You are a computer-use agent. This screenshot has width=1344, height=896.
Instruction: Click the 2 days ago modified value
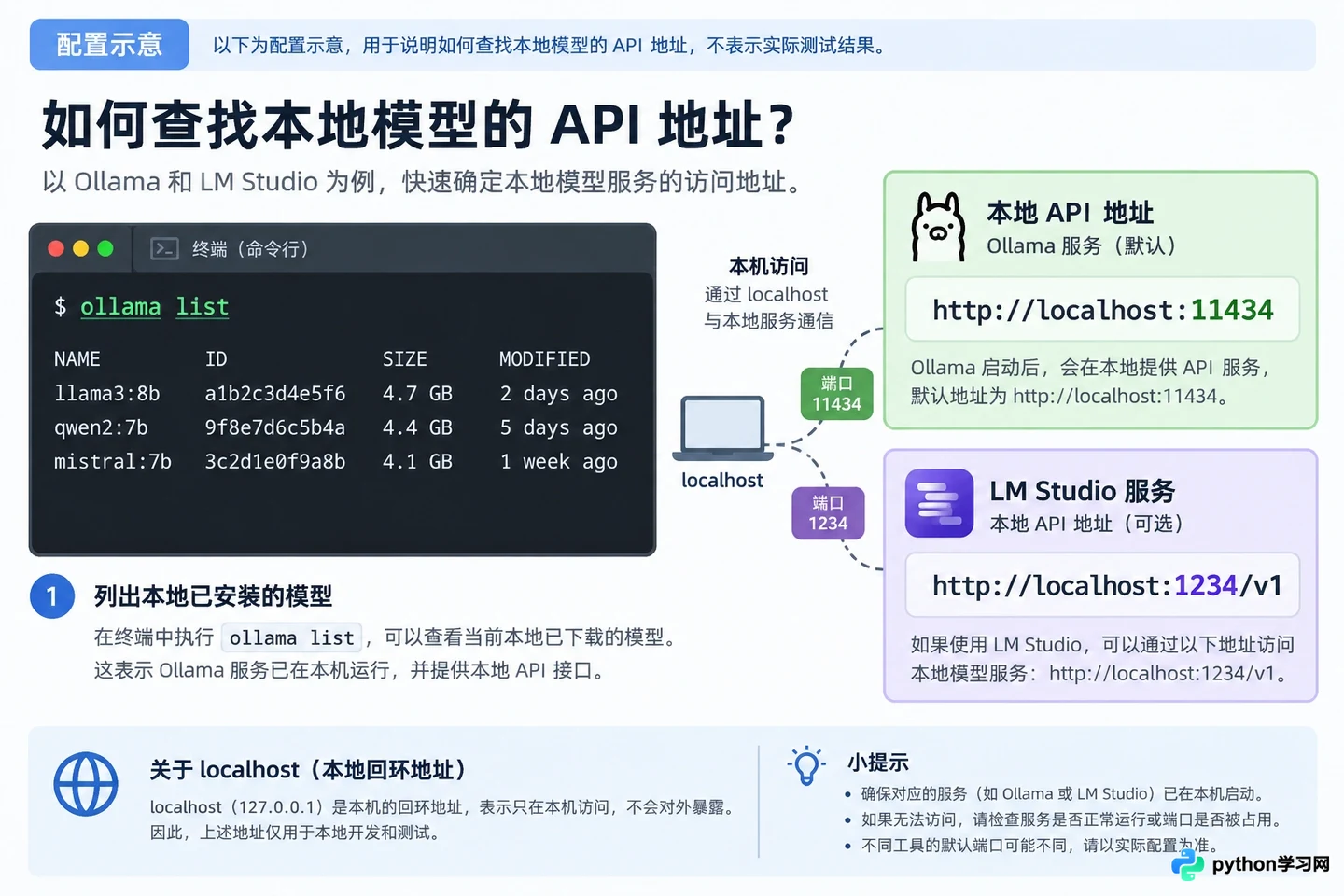tap(558, 394)
